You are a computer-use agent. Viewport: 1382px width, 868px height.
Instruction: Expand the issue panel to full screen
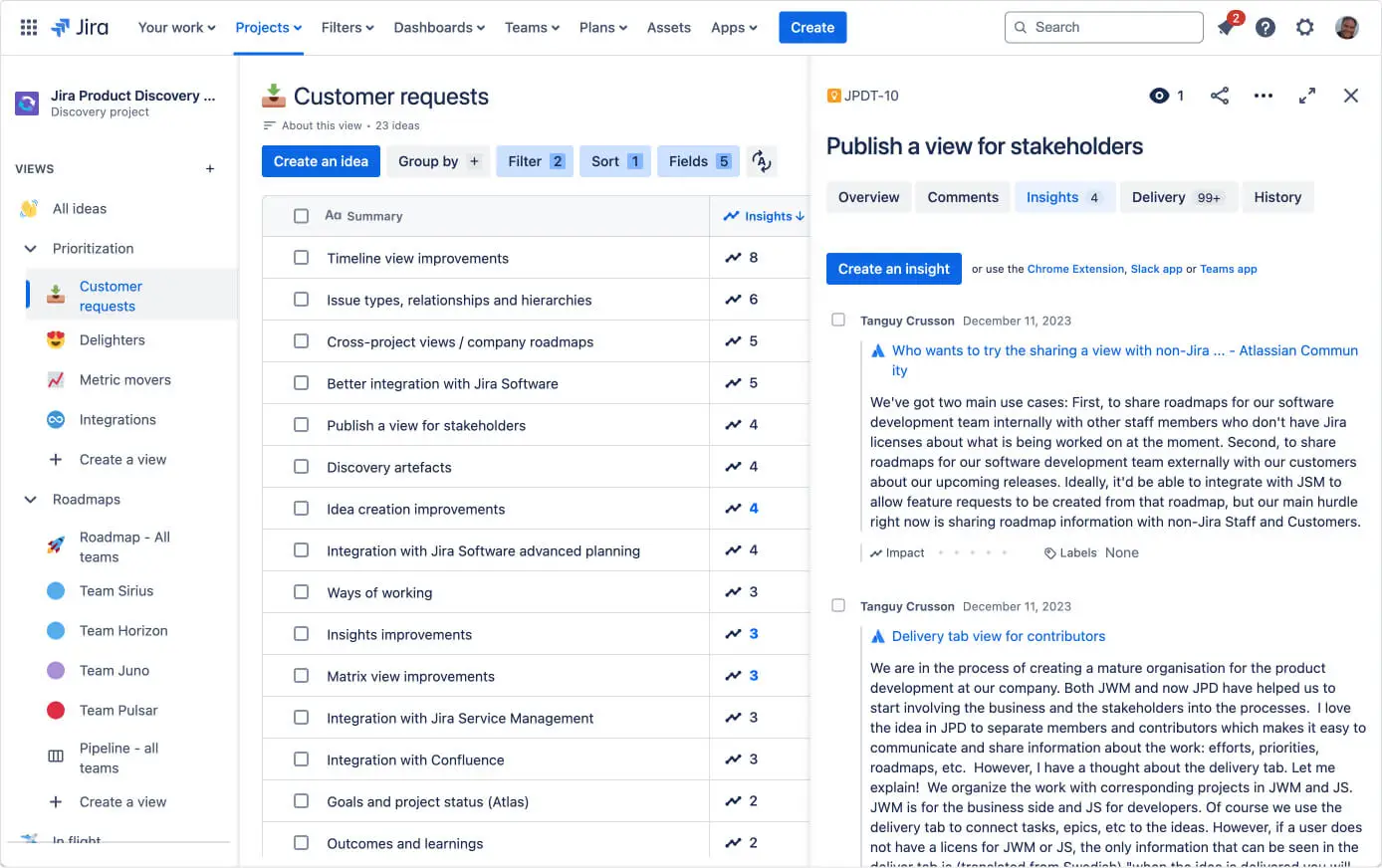pos(1307,96)
